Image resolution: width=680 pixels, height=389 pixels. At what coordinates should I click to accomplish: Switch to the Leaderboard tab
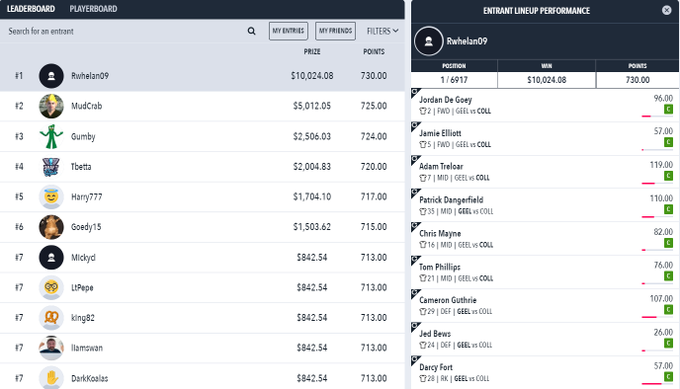click(x=31, y=9)
